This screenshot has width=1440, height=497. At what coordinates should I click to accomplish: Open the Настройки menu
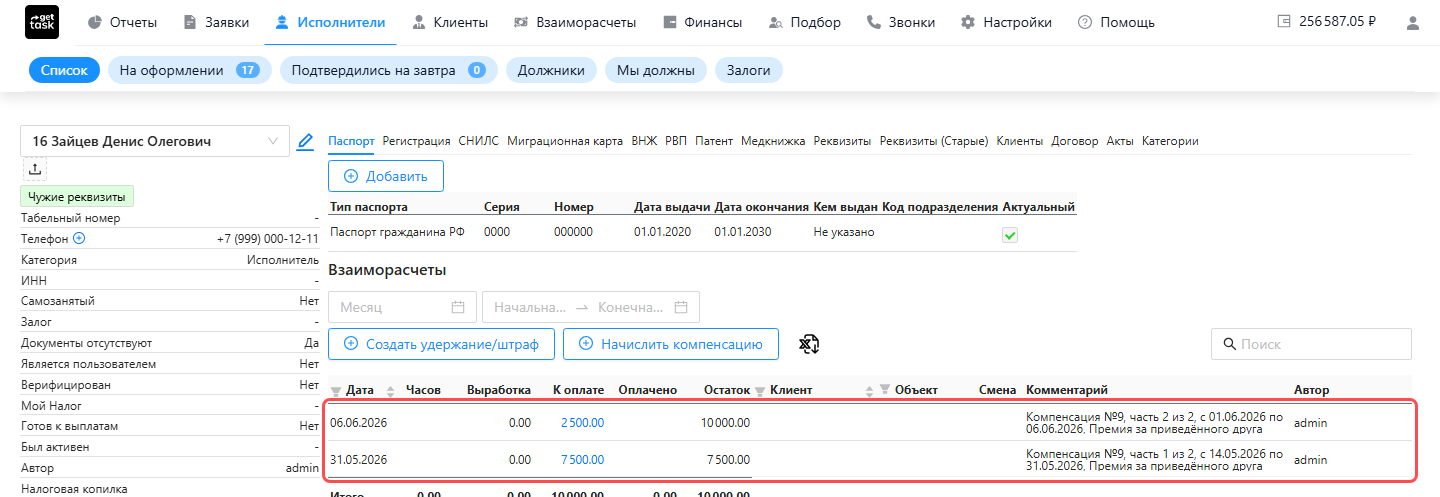[1006, 22]
